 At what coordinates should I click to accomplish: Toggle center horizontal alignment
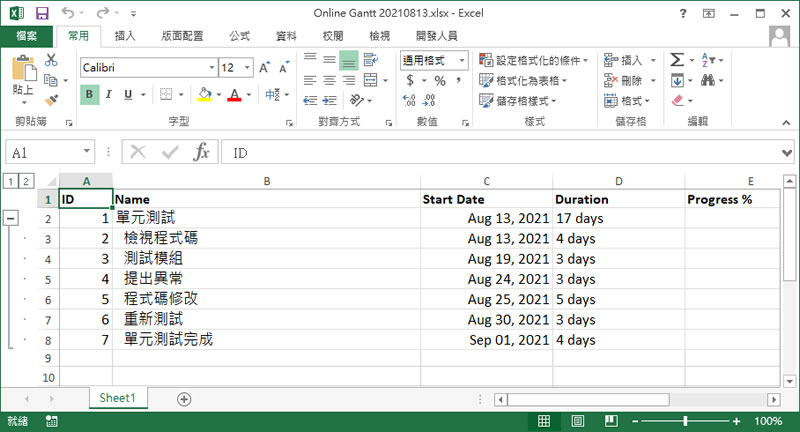330,80
